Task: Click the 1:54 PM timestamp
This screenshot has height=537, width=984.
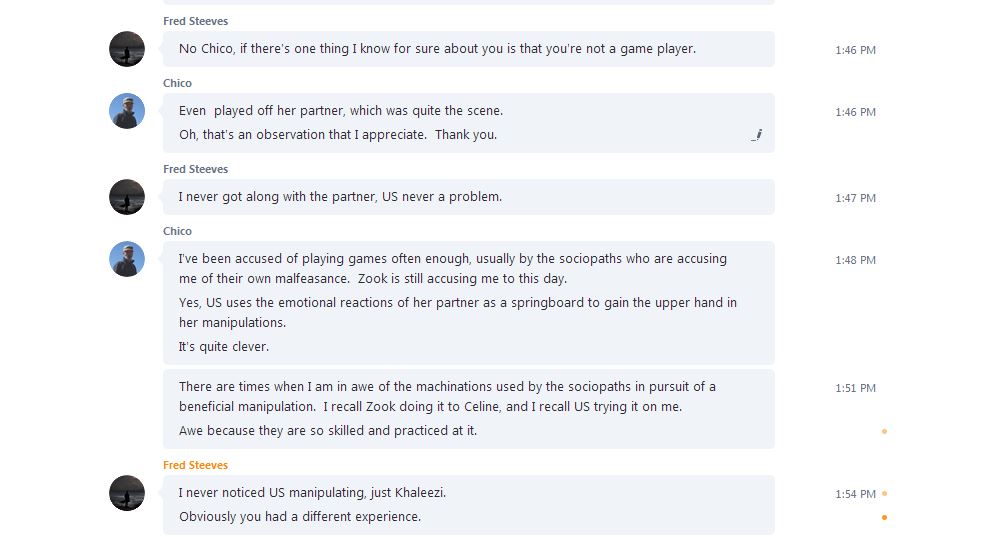Action: coord(855,494)
